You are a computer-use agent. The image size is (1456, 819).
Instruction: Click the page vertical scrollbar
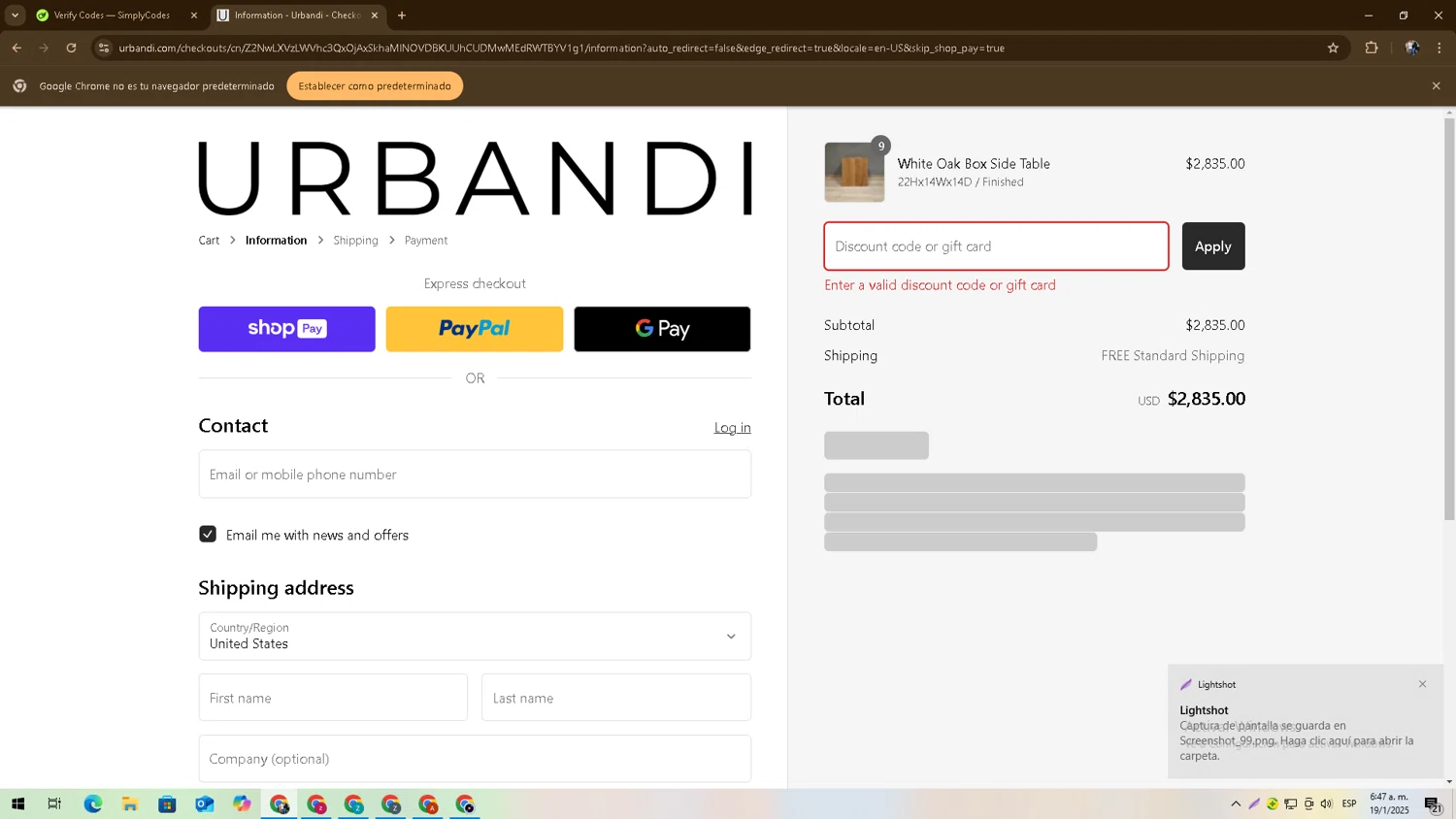(x=1449, y=320)
